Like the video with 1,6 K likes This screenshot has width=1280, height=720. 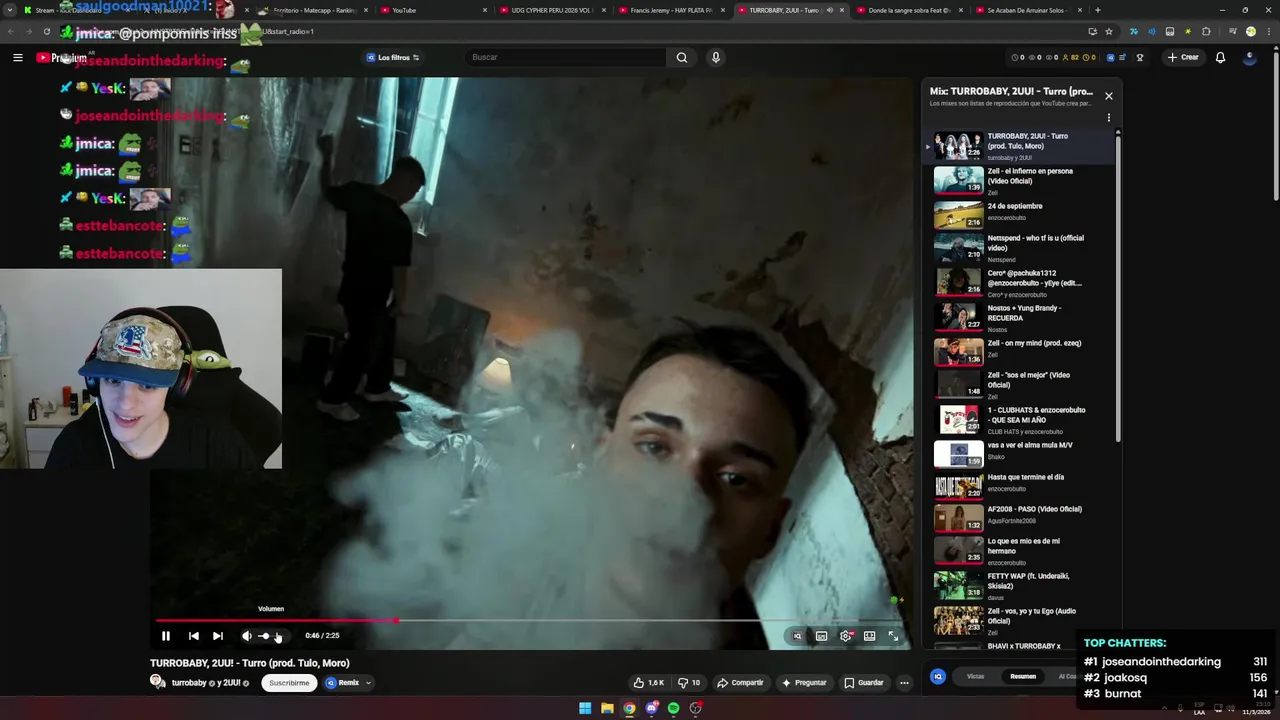(x=649, y=683)
